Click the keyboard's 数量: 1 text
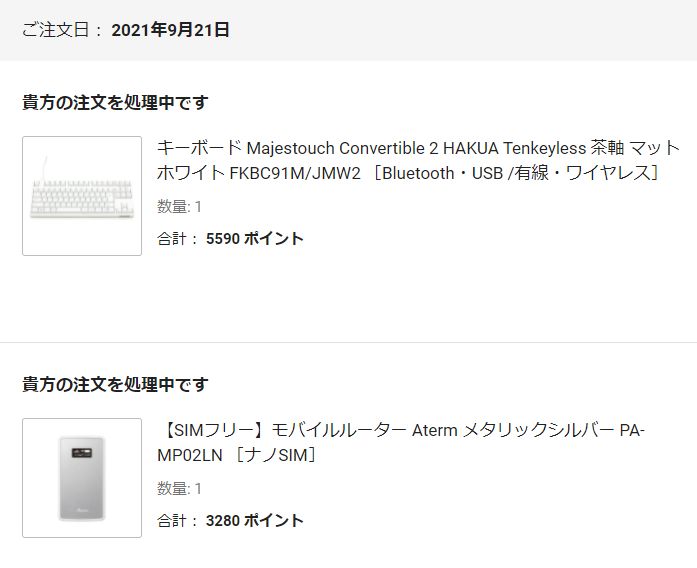This screenshot has height=568, width=697. point(179,207)
